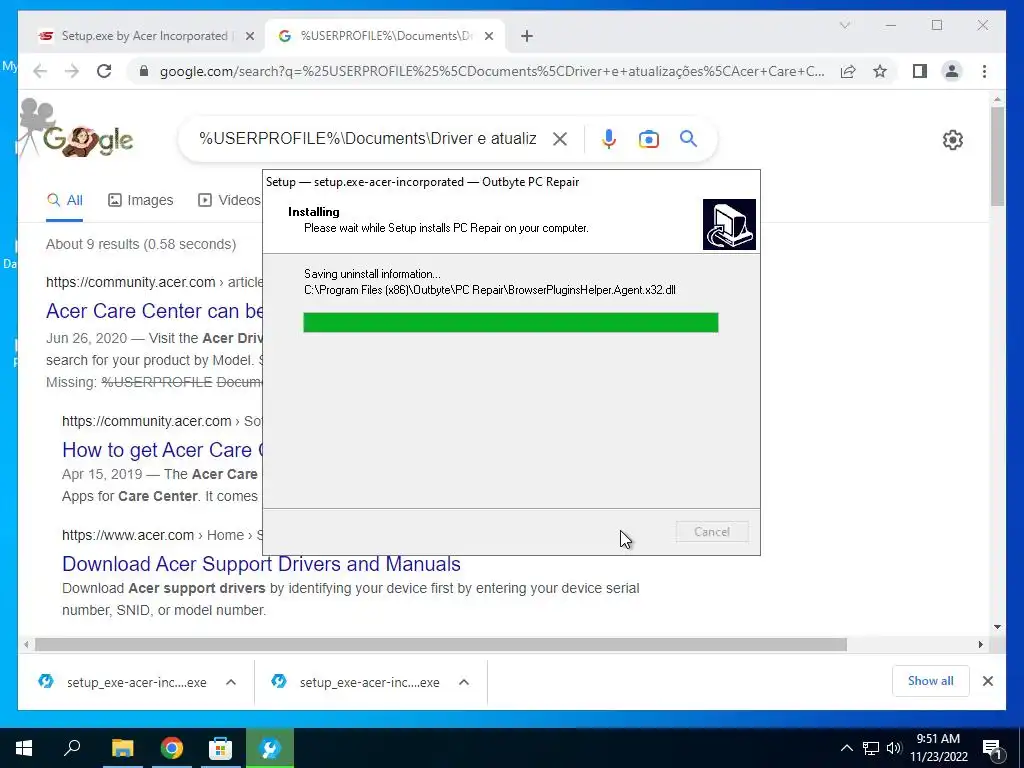Open Acer Care Center can be result

(x=154, y=311)
